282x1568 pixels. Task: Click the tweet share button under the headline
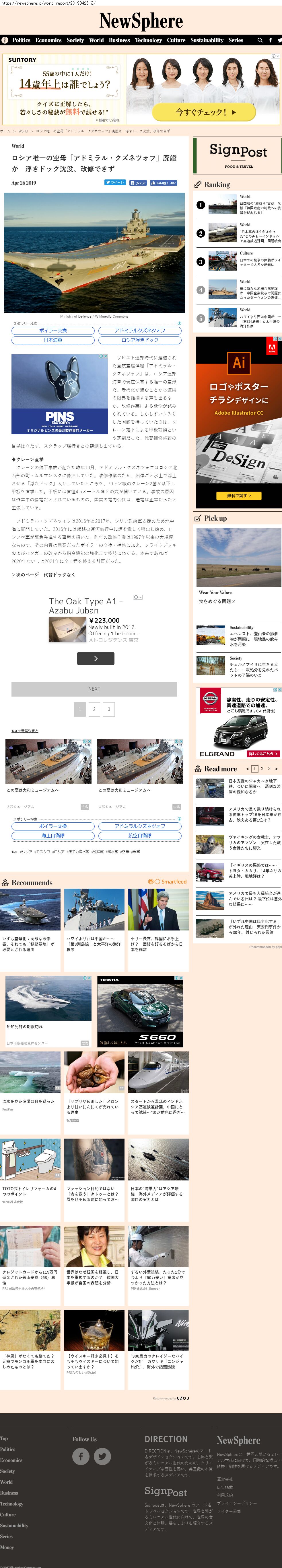pos(115,183)
